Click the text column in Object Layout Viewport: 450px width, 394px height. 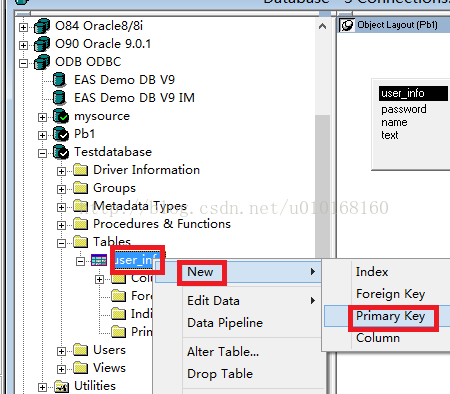tap(390, 135)
